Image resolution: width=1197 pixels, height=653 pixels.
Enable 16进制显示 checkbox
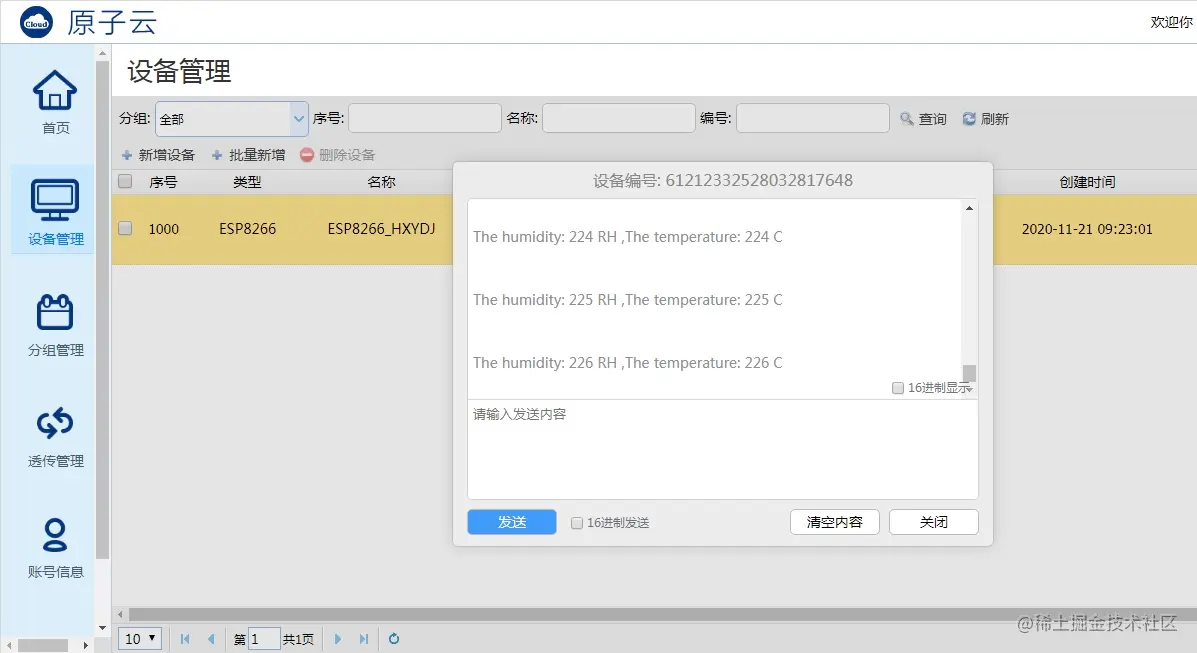898,388
